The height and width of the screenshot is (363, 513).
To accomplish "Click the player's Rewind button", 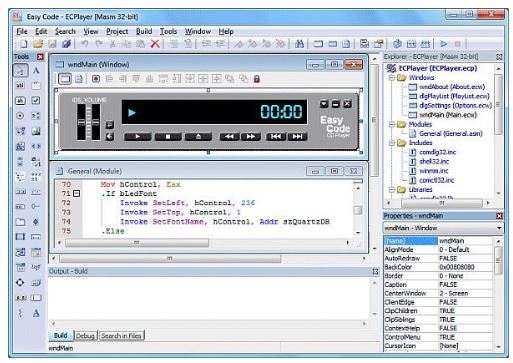I will pyautogui.click(x=229, y=136).
